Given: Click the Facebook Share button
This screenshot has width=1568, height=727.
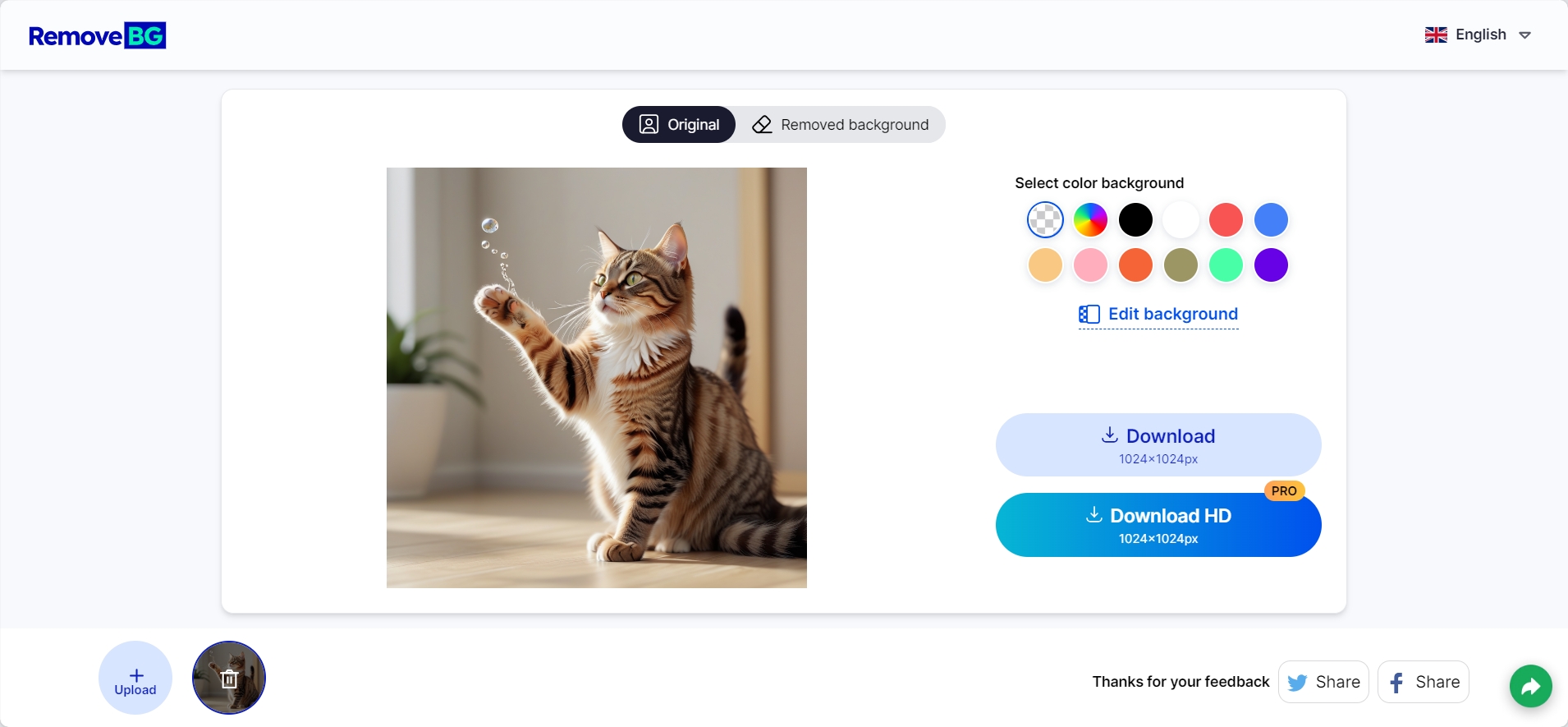Looking at the screenshot, I should click(1423, 682).
